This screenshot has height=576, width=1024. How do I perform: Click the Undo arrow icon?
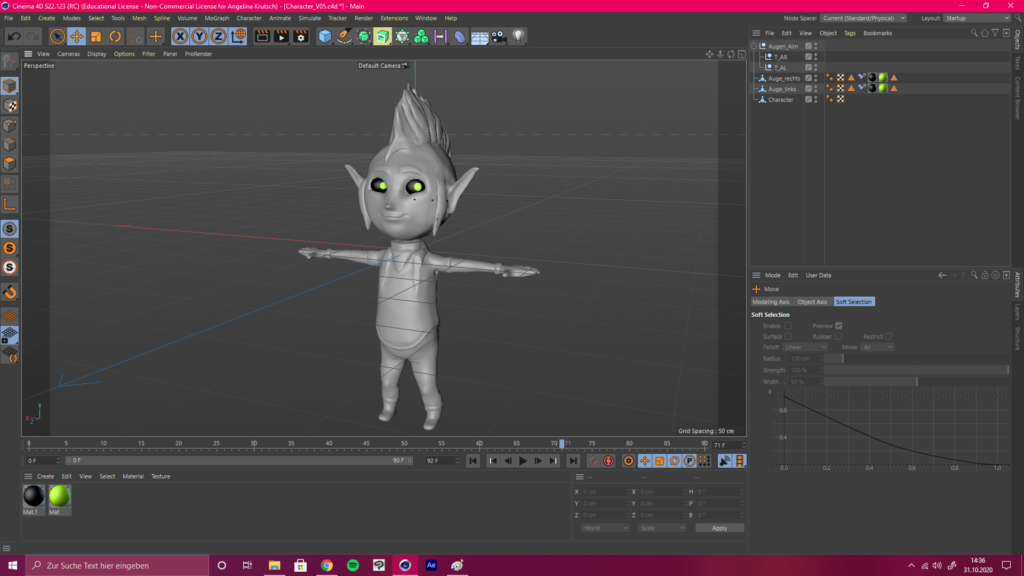(x=14, y=37)
